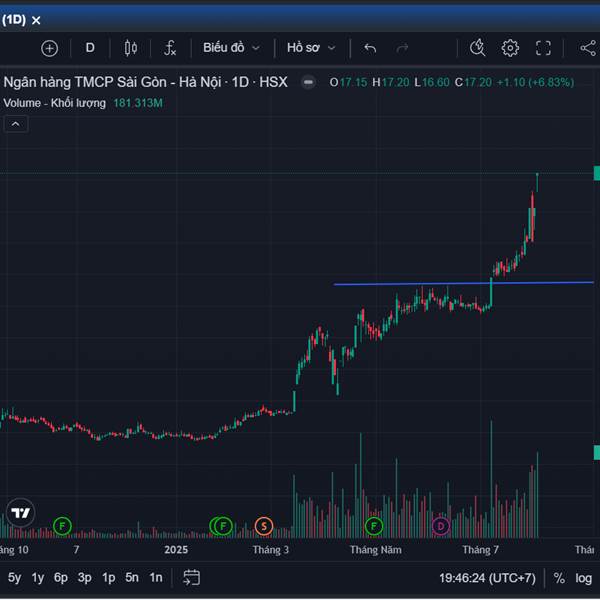The width and height of the screenshot is (600, 600).
Task: Select the D daily interval button
Action: tap(90, 48)
